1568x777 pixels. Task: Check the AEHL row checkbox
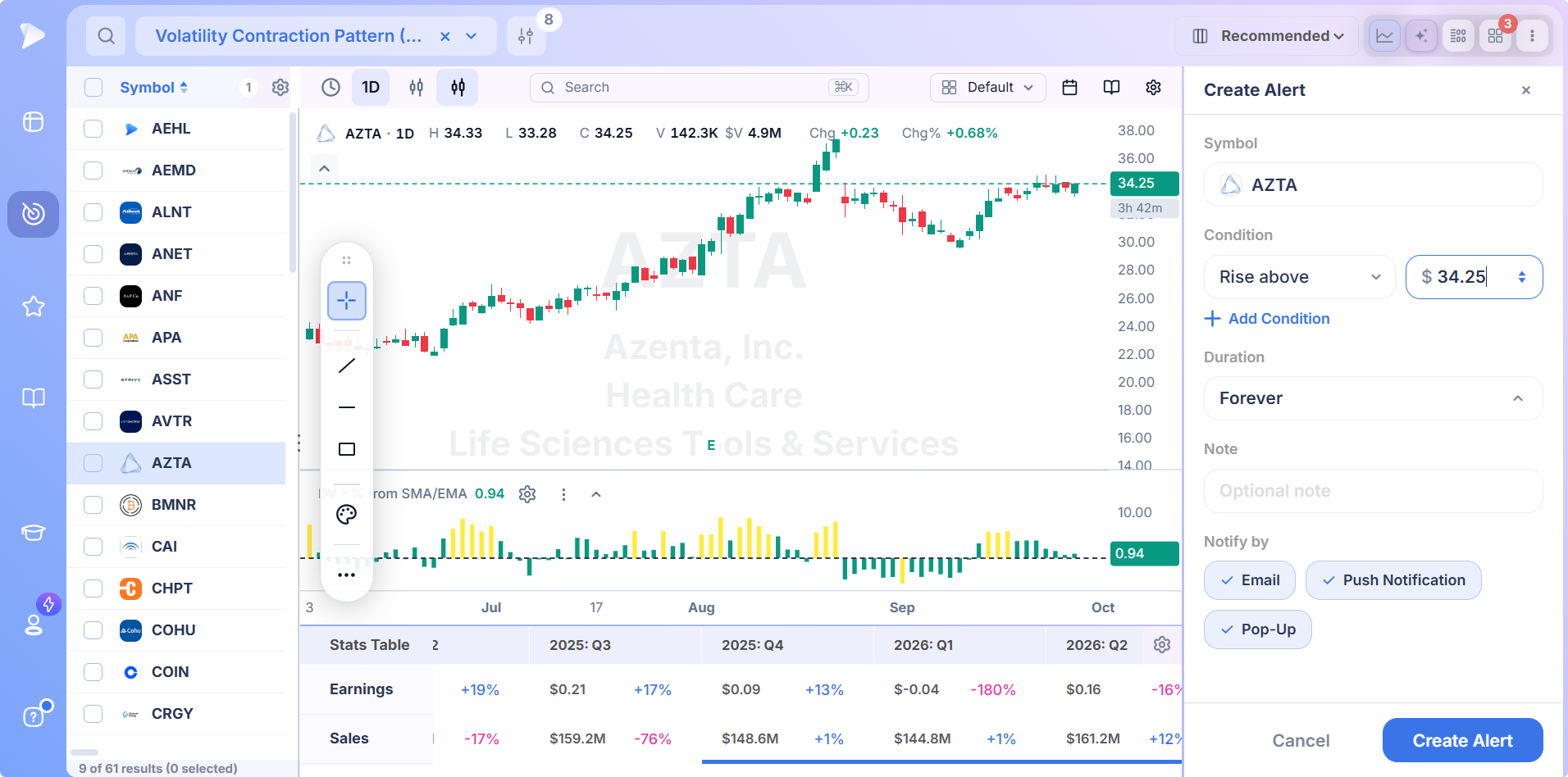click(x=93, y=129)
